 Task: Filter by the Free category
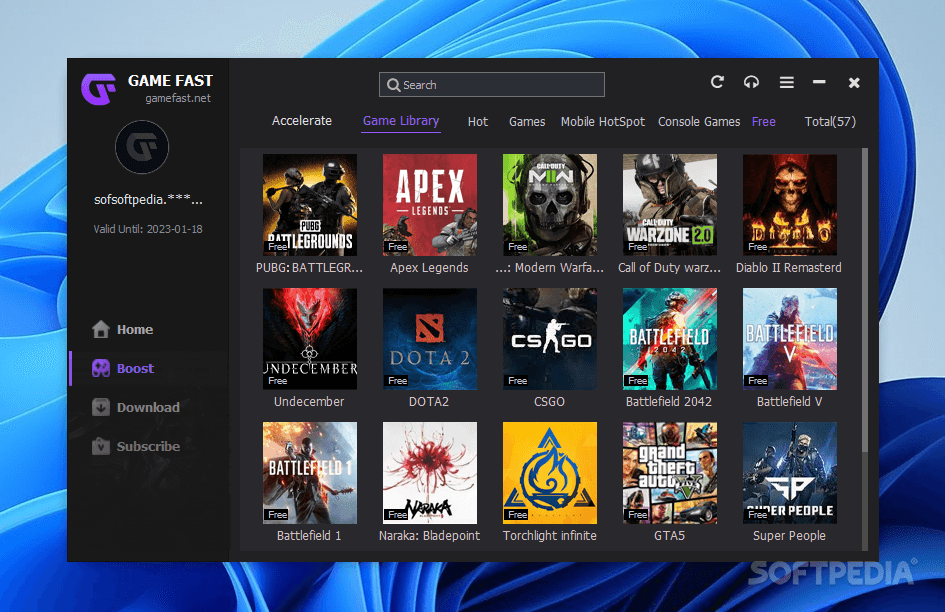click(764, 122)
